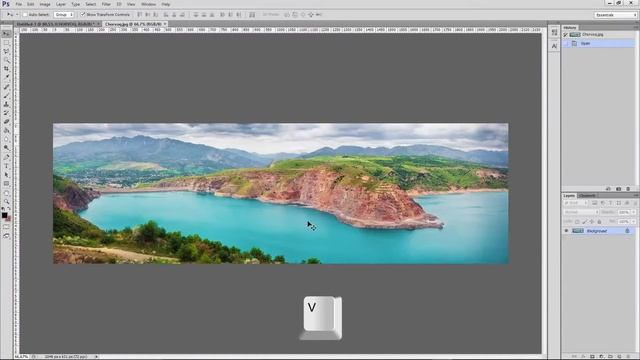Image resolution: width=640 pixels, height=360 pixels.
Task: Switch to the Channels tab
Action: 587,196
